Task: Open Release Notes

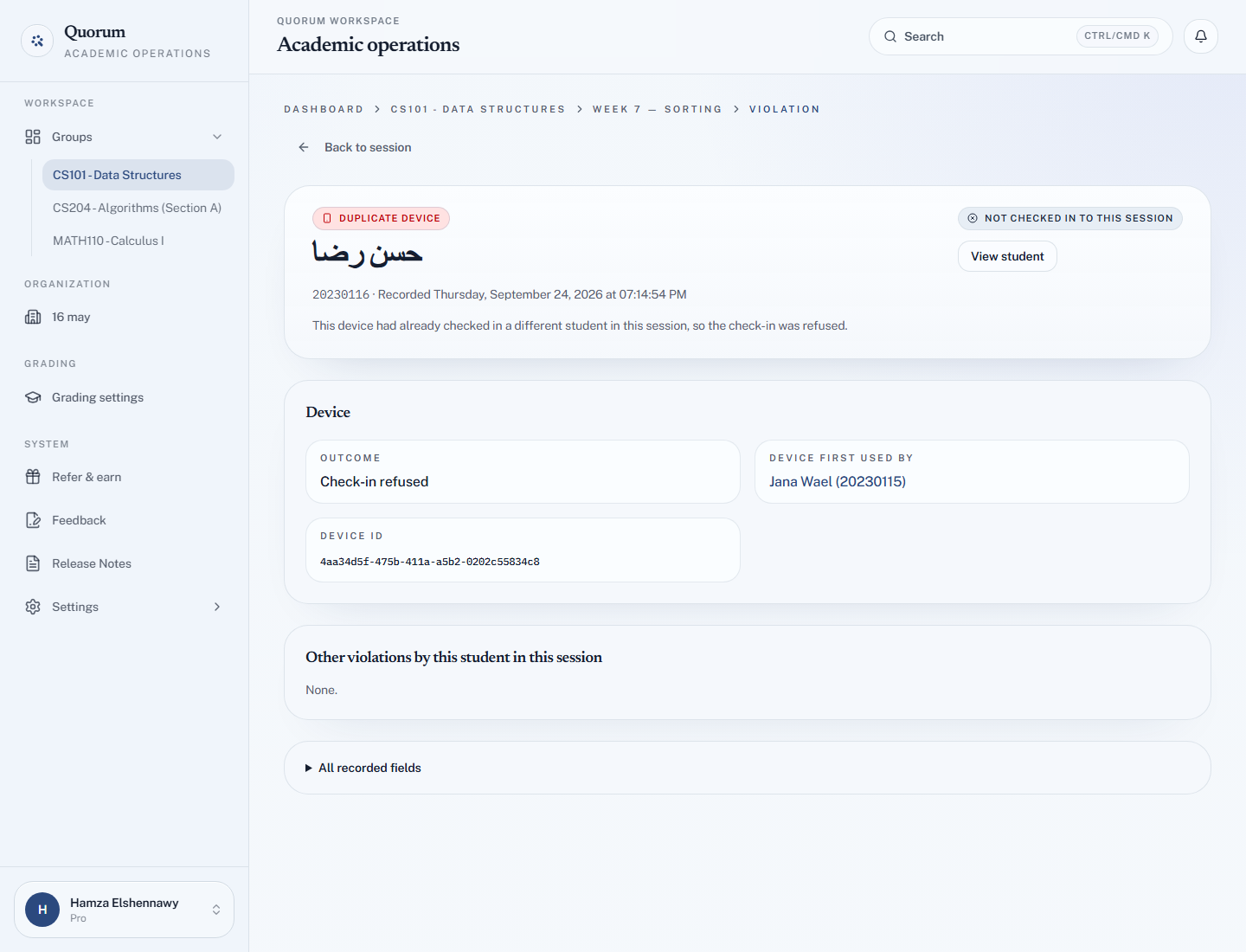Action: click(124, 563)
